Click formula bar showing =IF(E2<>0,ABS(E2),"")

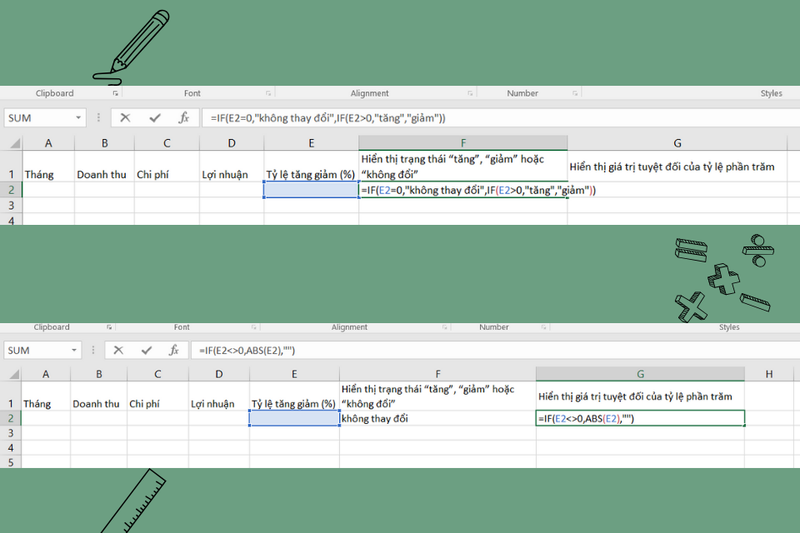[x=495, y=350]
